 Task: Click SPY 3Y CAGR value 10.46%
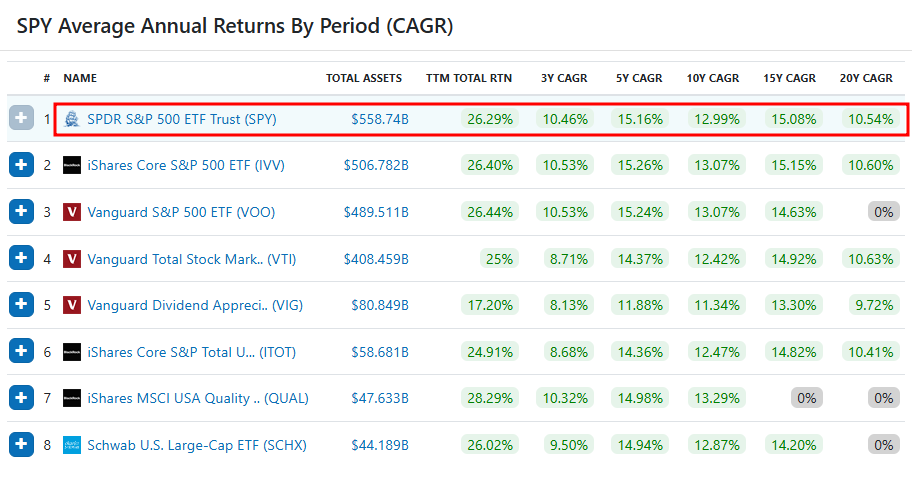(x=565, y=119)
